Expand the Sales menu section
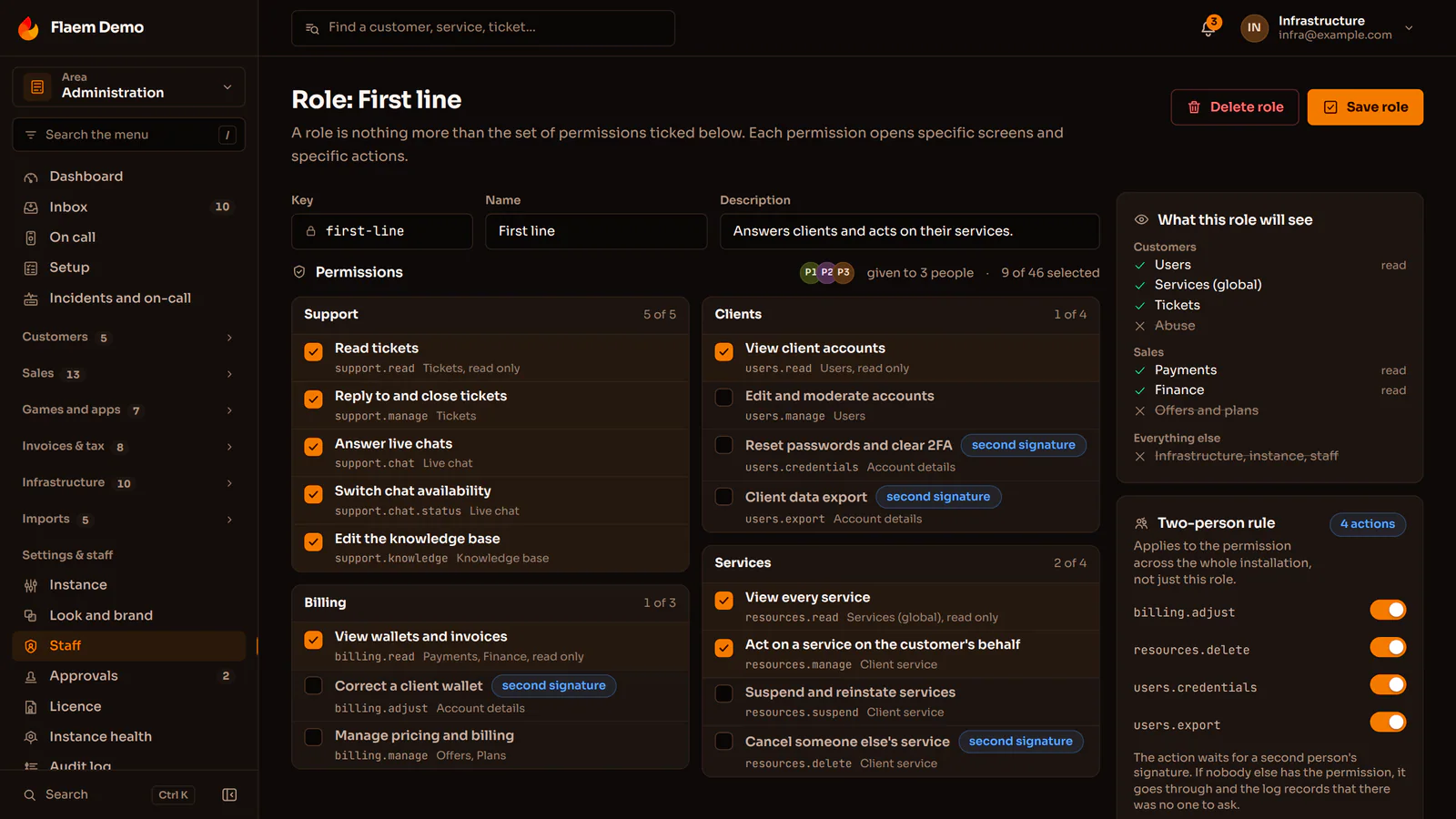The height and width of the screenshot is (819, 1456). tap(128, 374)
